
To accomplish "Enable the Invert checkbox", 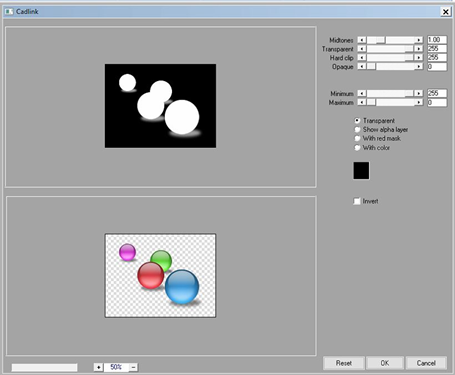I will pos(357,201).
